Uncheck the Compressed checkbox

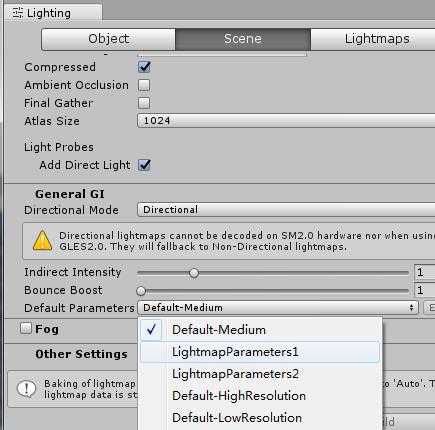144,67
